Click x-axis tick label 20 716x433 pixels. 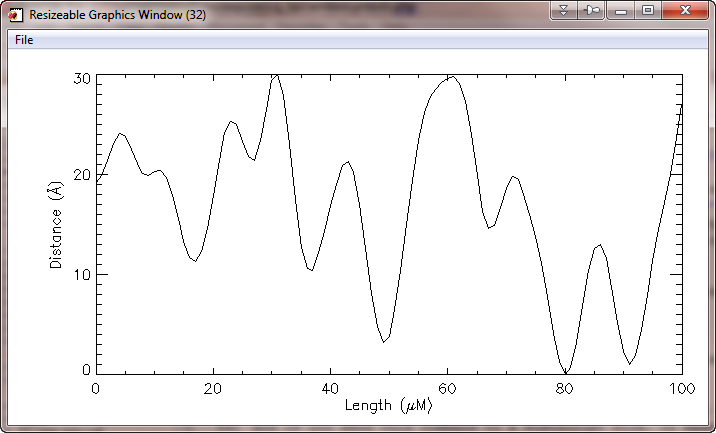pyautogui.click(x=212, y=388)
